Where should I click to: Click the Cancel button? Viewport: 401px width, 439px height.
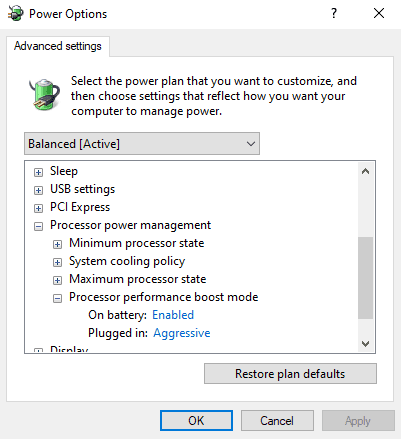277,421
